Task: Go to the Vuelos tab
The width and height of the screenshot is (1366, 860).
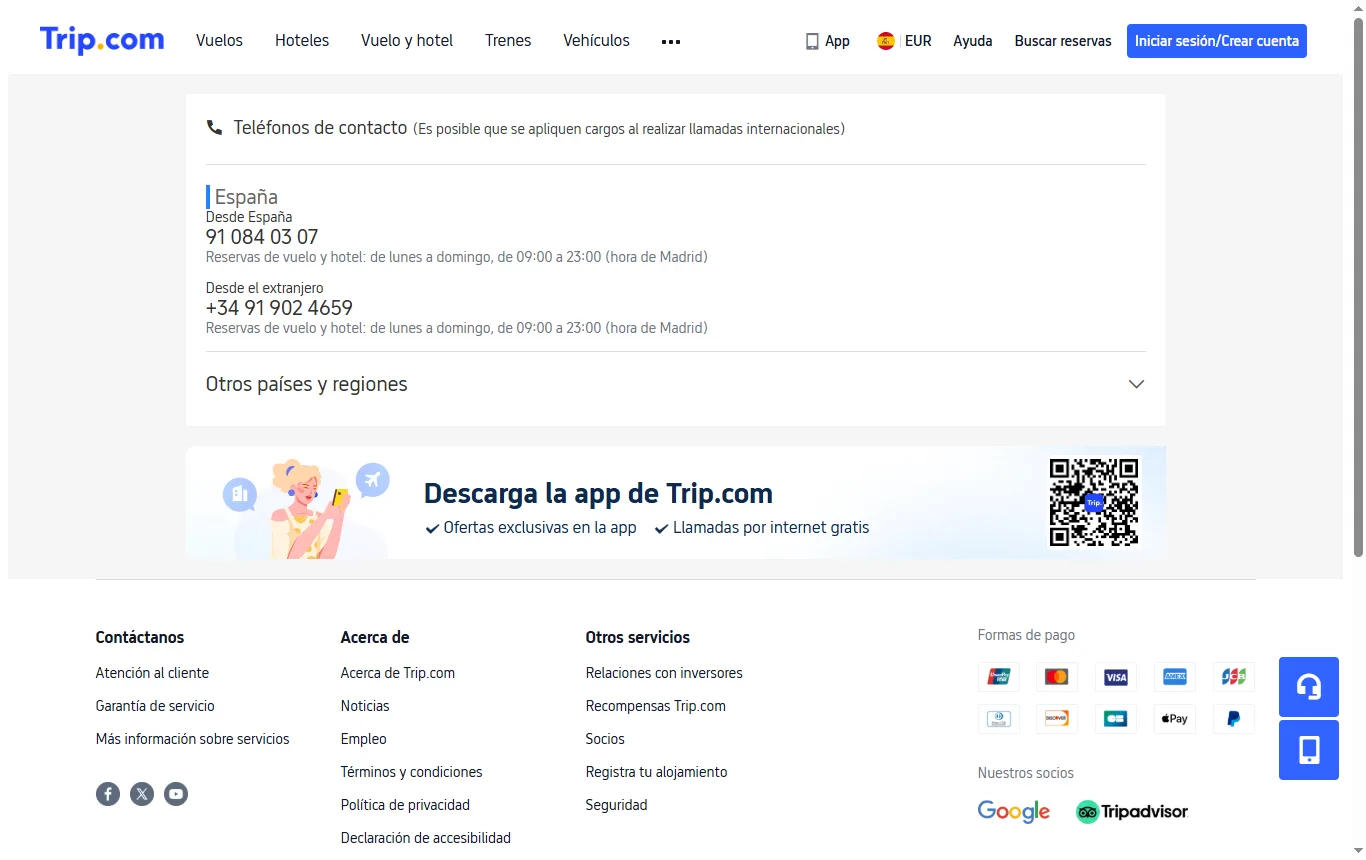Action: 220,41
